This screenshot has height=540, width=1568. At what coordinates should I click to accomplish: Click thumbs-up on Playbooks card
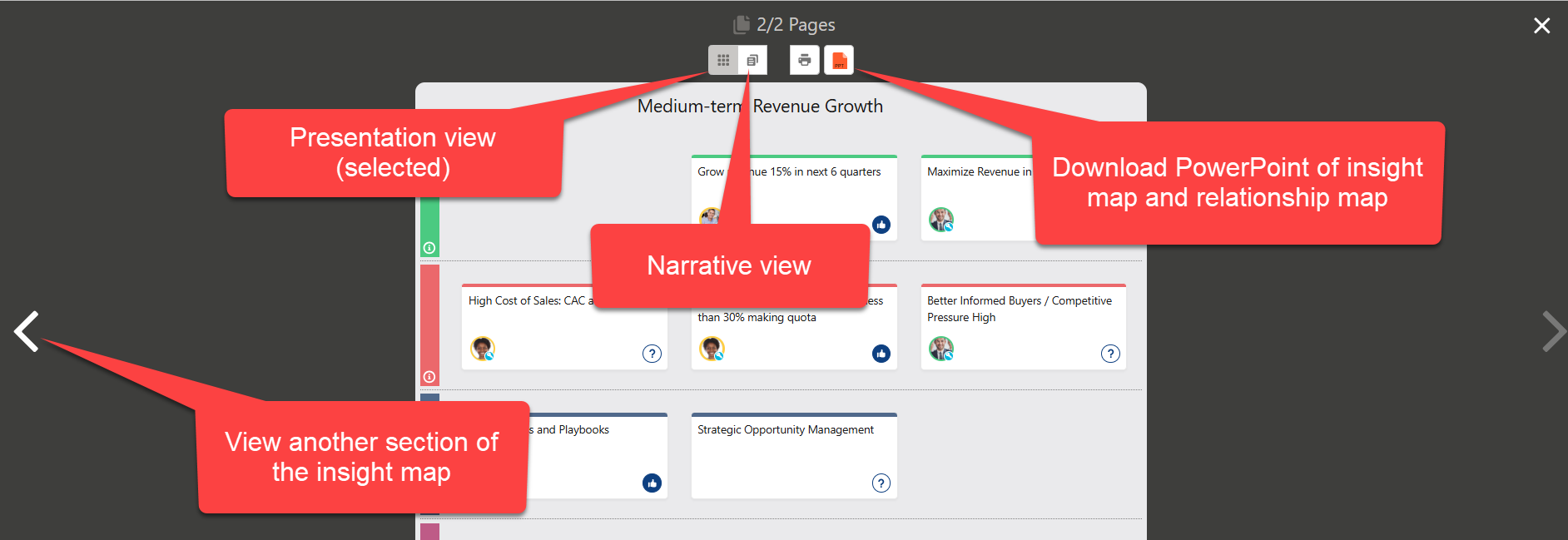click(652, 483)
